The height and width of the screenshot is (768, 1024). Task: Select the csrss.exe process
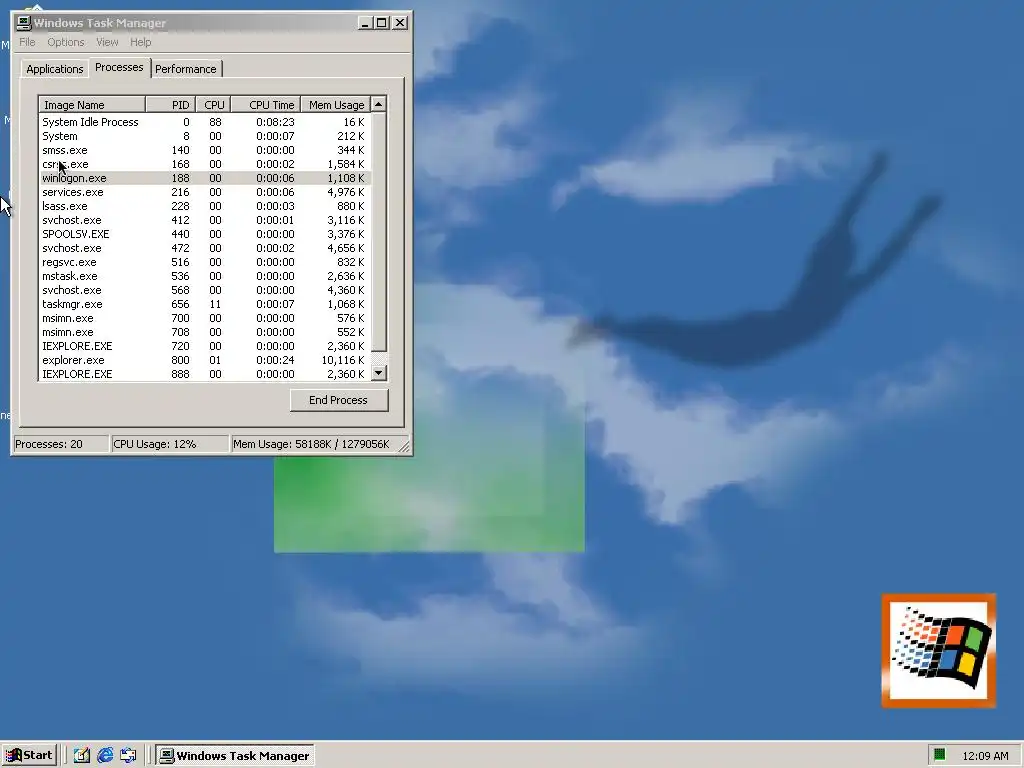(204, 164)
